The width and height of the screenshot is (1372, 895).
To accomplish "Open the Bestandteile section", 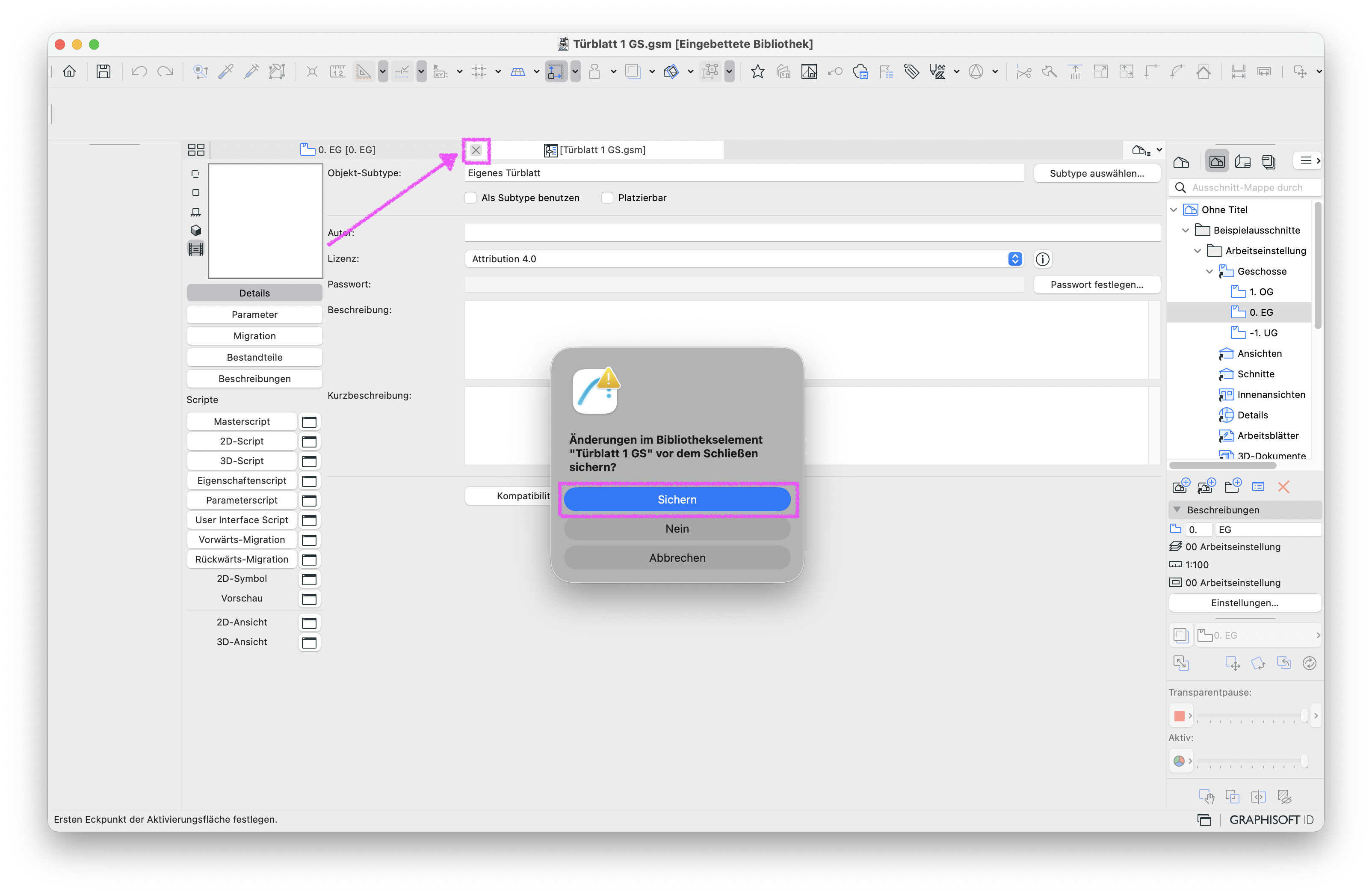I will (x=254, y=358).
